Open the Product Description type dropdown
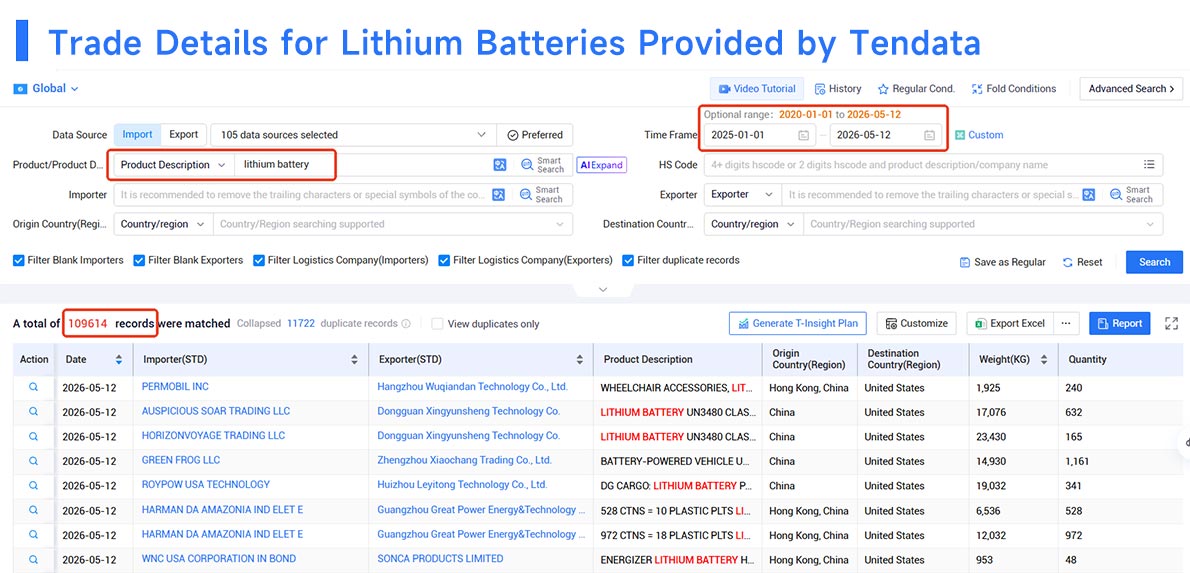 click(x=174, y=165)
